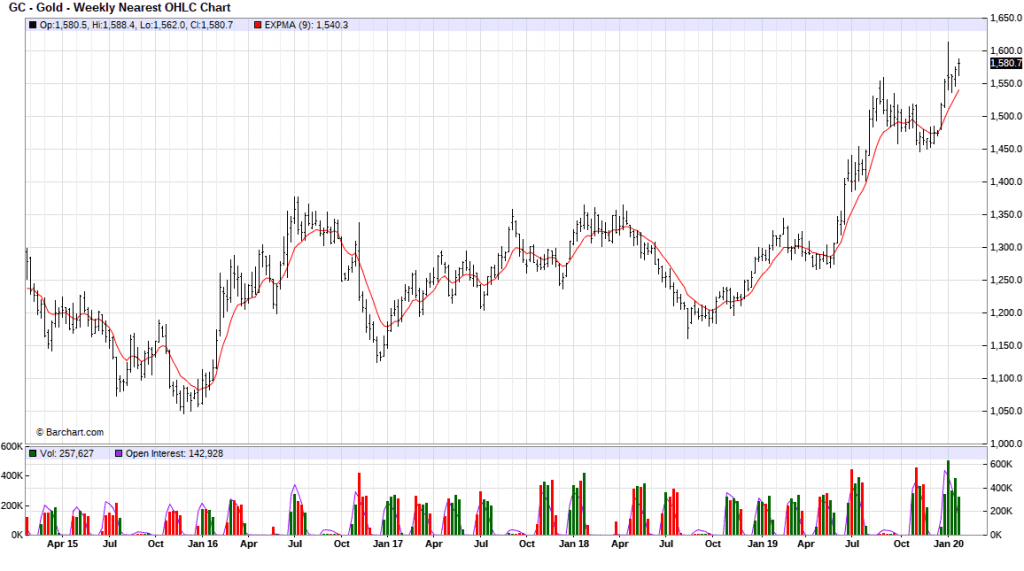The width and height of the screenshot is (1024, 571).
Task: Click the highlighted 1,580.7 current price tag
Action: click(x=1005, y=63)
